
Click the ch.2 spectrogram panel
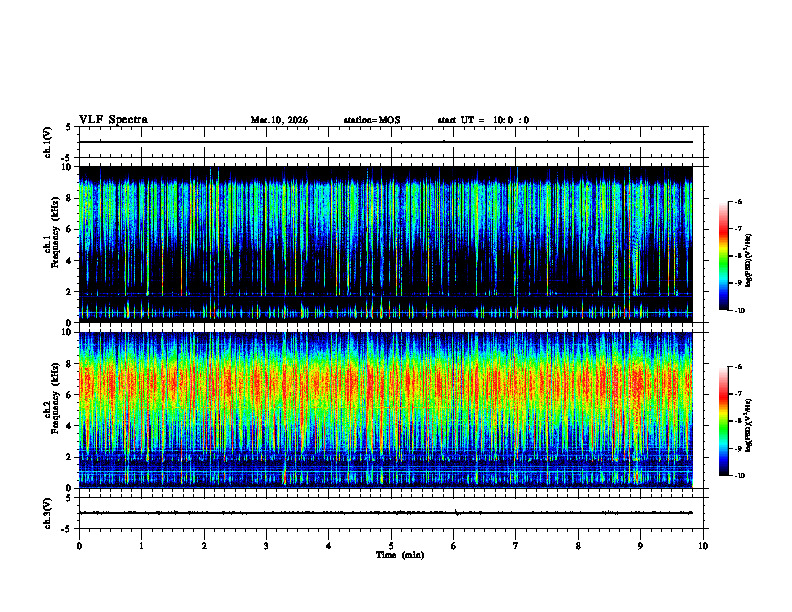pyautogui.click(x=386, y=410)
